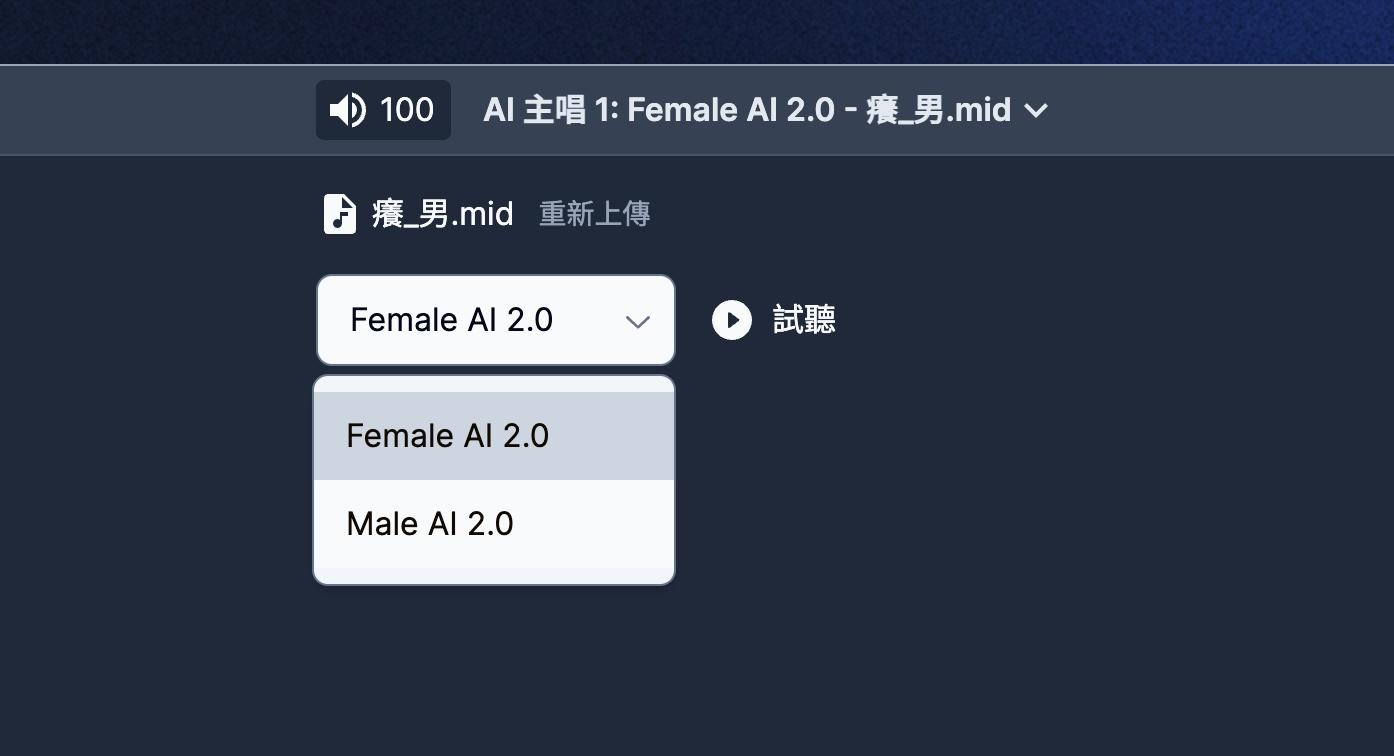Click bottom padding strip of voice options list
The width and height of the screenshot is (1394, 756).
pyautogui.click(x=494, y=575)
